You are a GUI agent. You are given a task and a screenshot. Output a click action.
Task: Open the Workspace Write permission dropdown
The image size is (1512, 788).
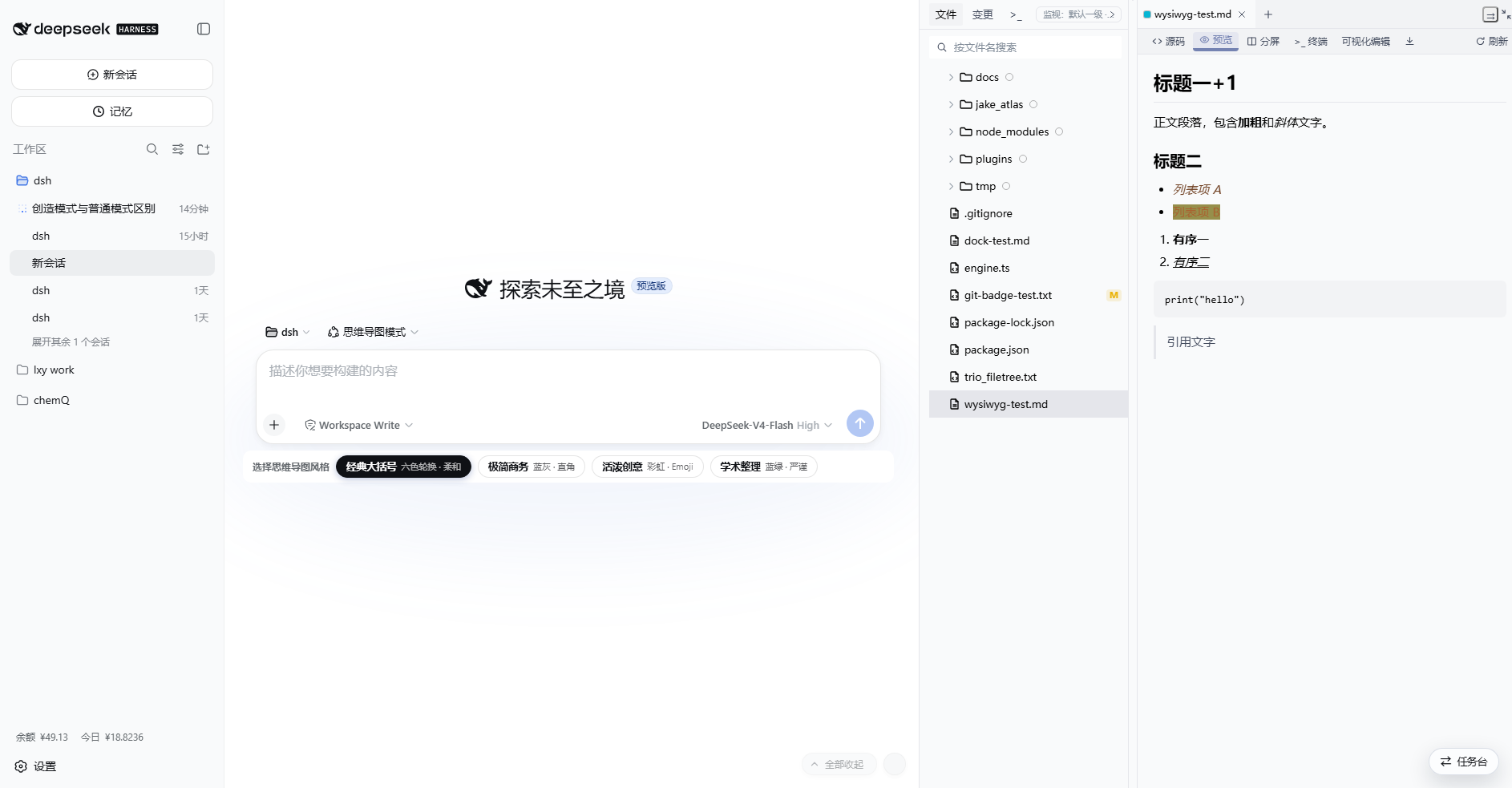pyautogui.click(x=358, y=425)
